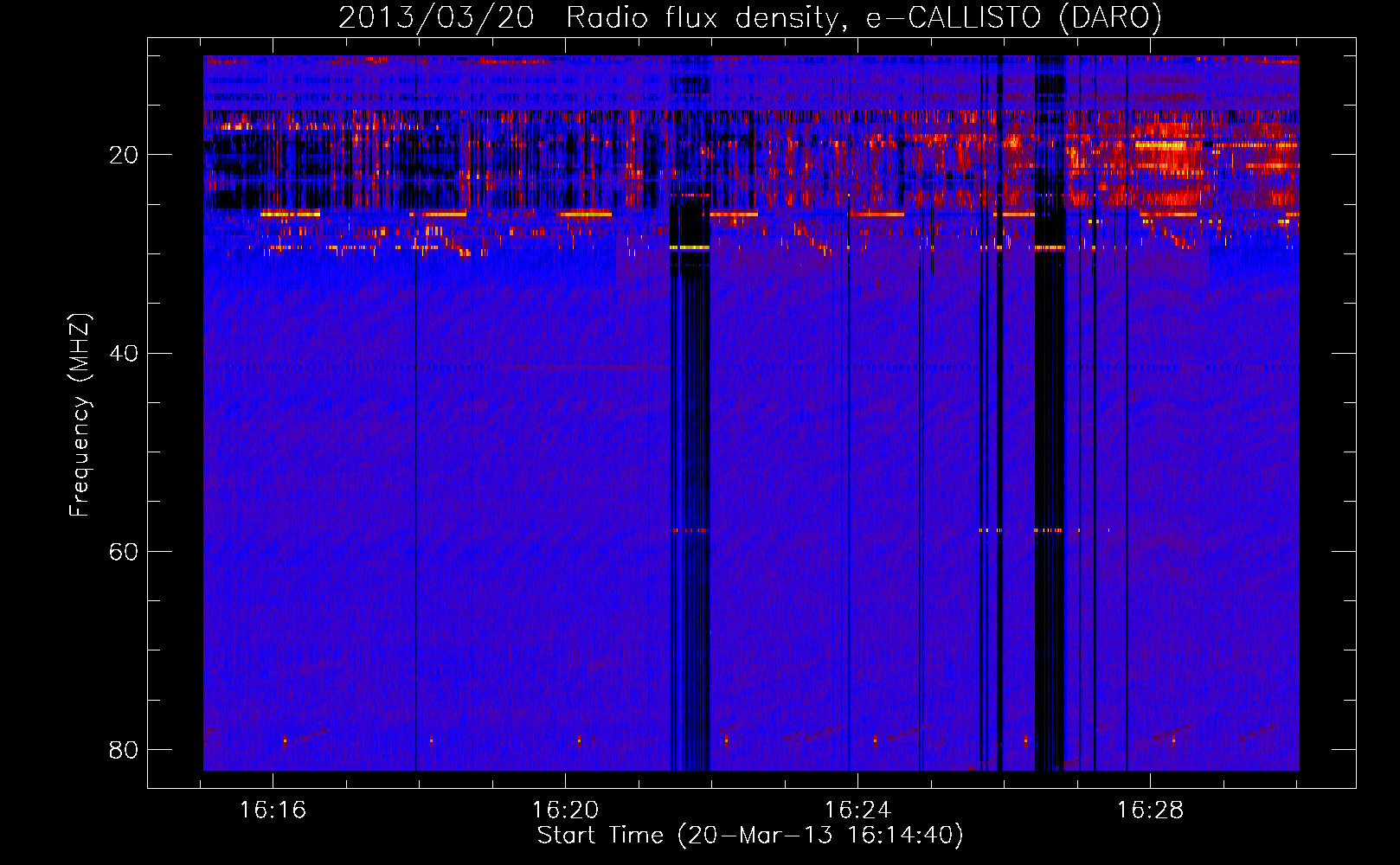The height and width of the screenshot is (865, 1400).
Task: Click the '16:20' time tick label
Action: (x=565, y=811)
